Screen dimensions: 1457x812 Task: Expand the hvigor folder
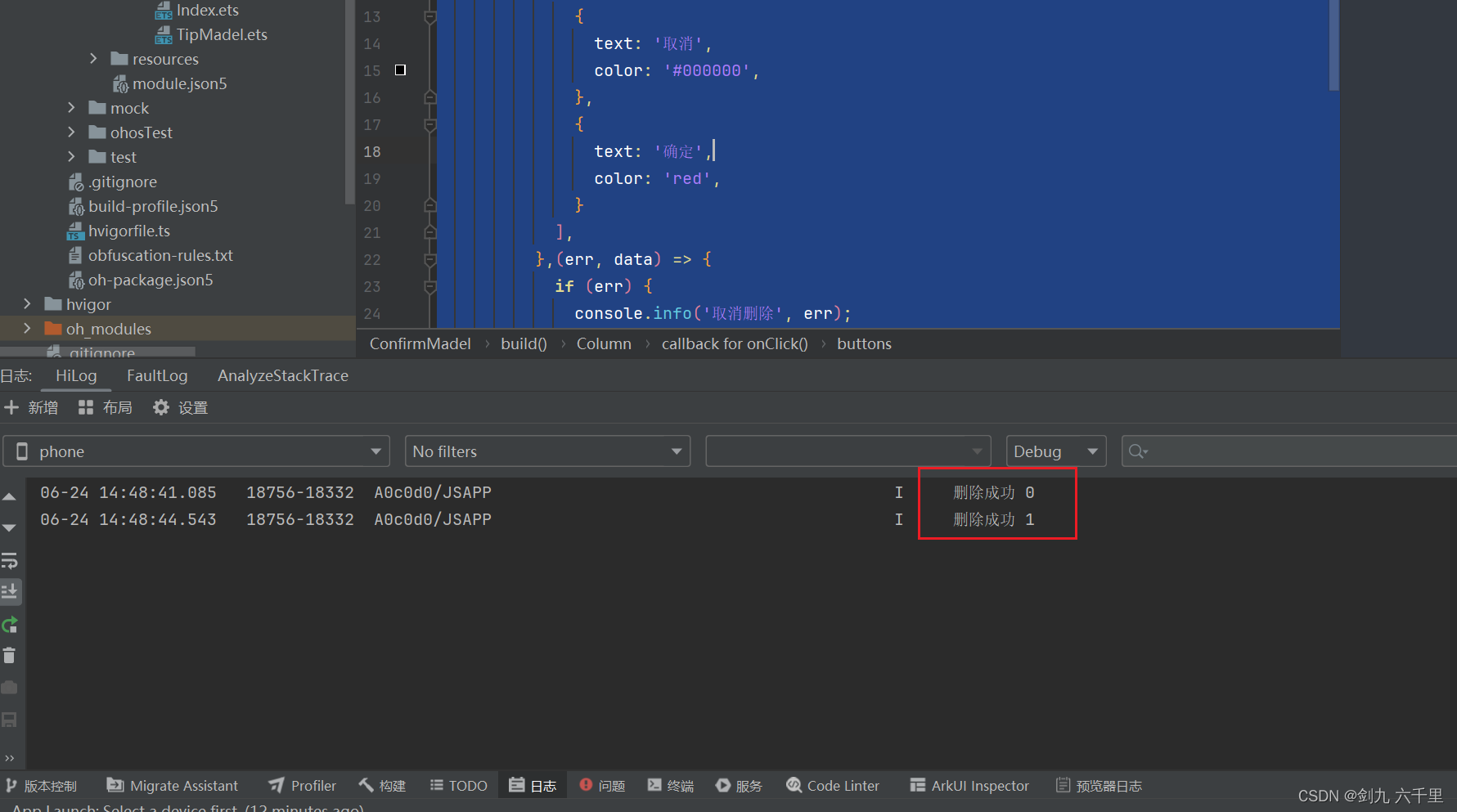coord(27,304)
